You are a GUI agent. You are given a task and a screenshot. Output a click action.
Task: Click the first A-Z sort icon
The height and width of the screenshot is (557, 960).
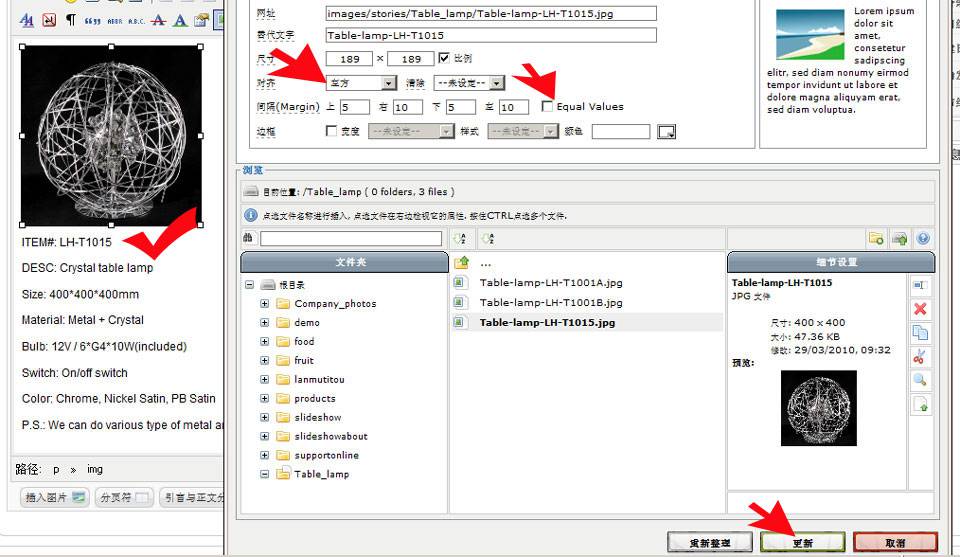459,238
